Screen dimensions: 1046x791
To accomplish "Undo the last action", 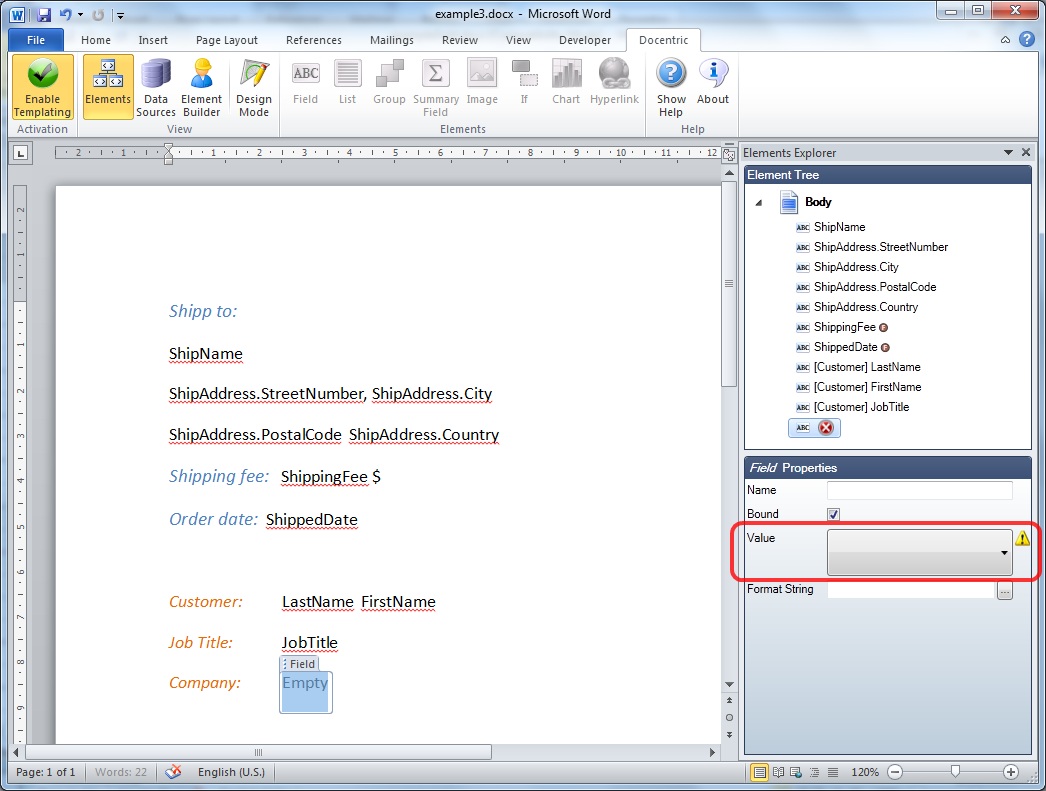I will 65,14.
